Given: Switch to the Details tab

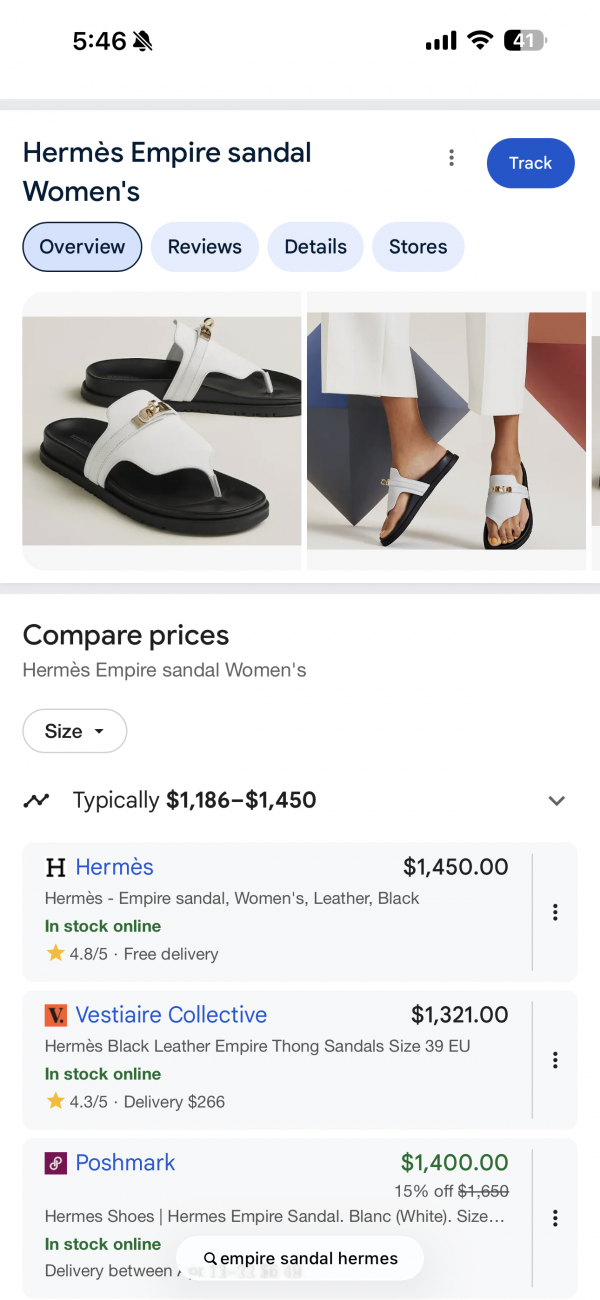Looking at the screenshot, I should tap(315, 247).
